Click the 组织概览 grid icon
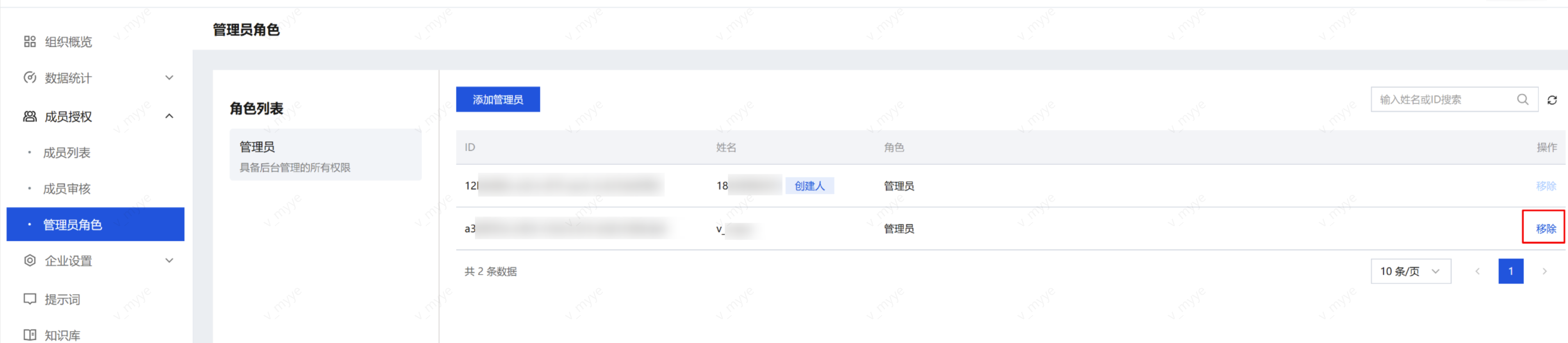The height and width of the screenshot is (343, 1568). (29, 41)
